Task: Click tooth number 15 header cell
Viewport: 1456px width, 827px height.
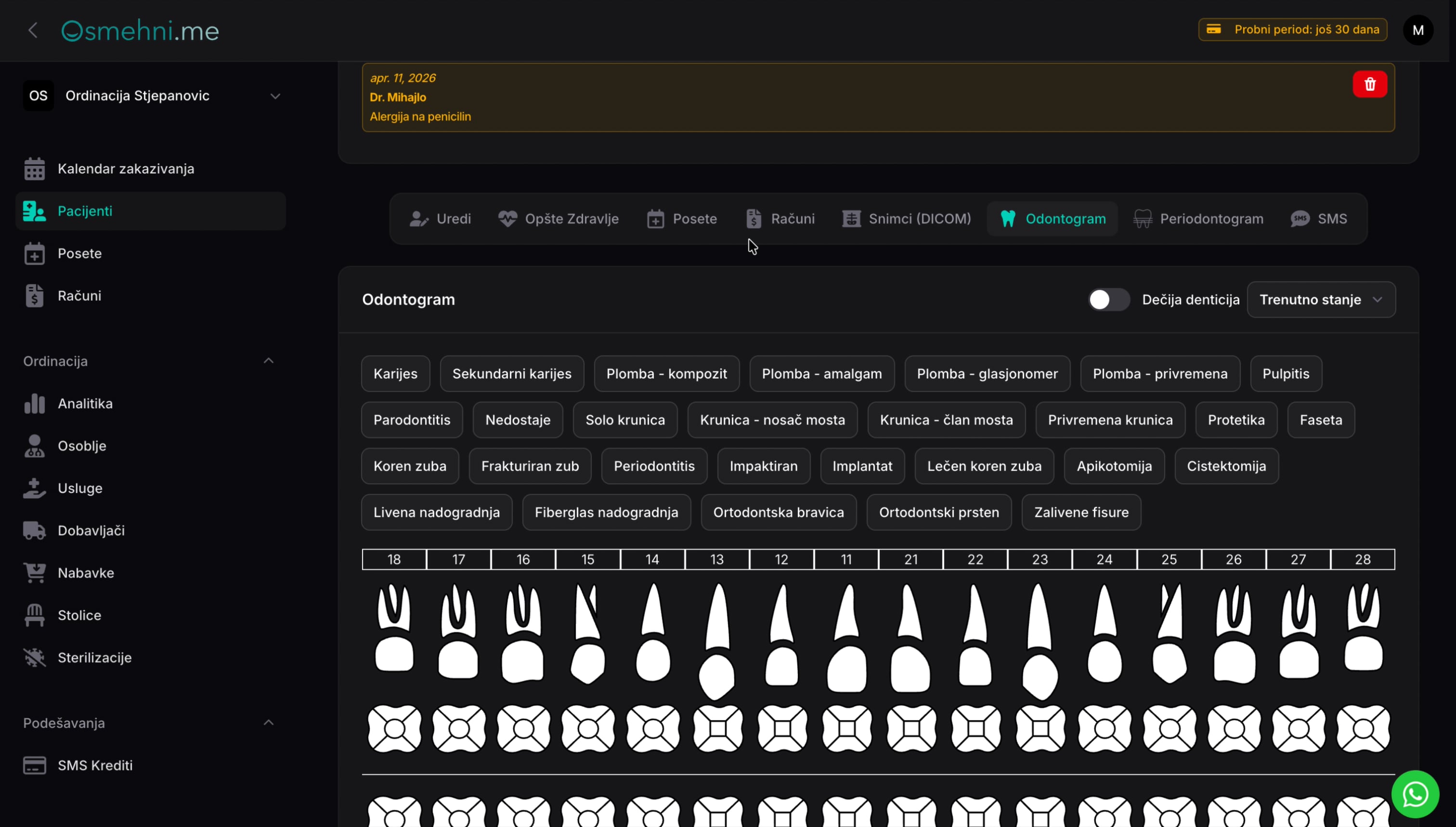Action: pyautogui.click(x=588, y=559)
